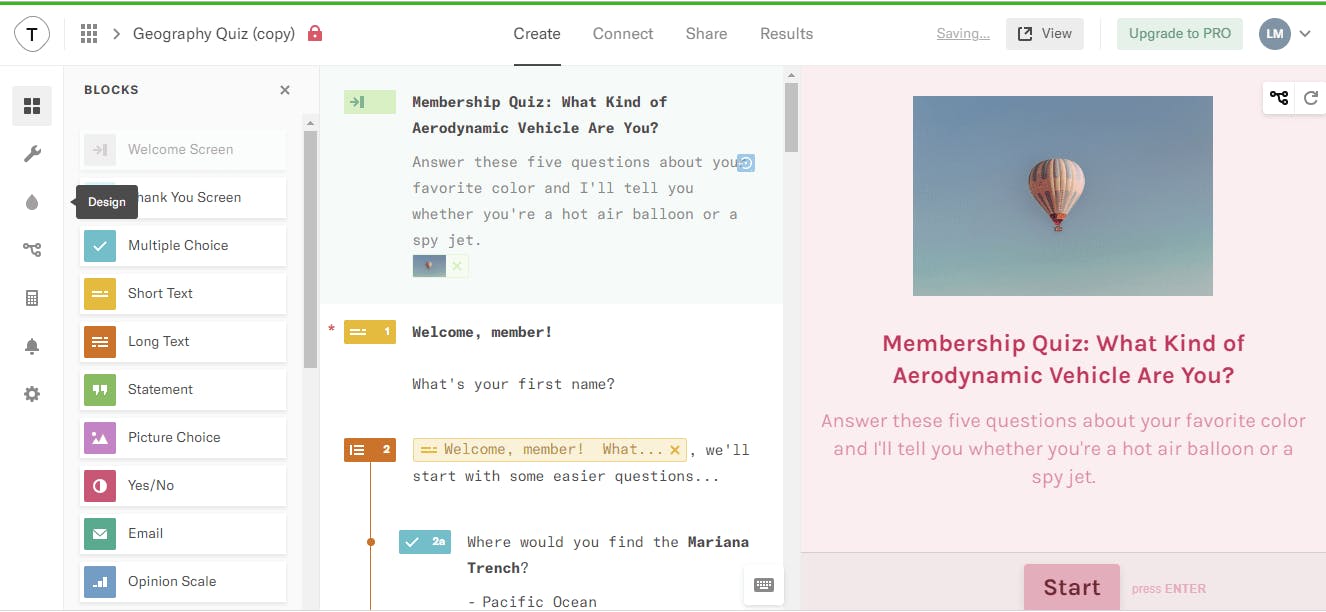This screenshot has width=1326, height=612.
Task: Open the Settings gear sidebar icon
Action: tap(32, 394)
